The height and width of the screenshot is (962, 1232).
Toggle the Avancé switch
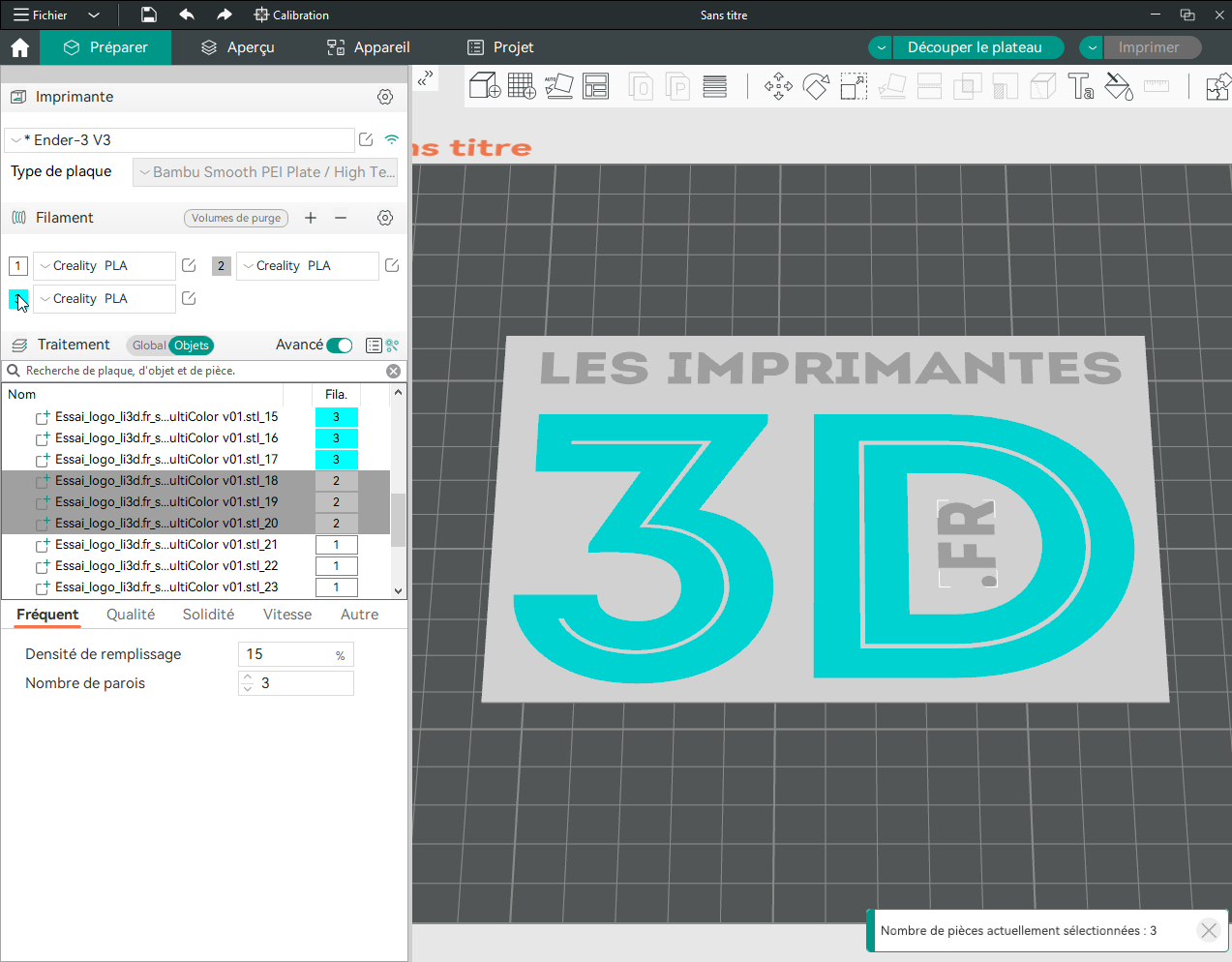coord(340,346)
